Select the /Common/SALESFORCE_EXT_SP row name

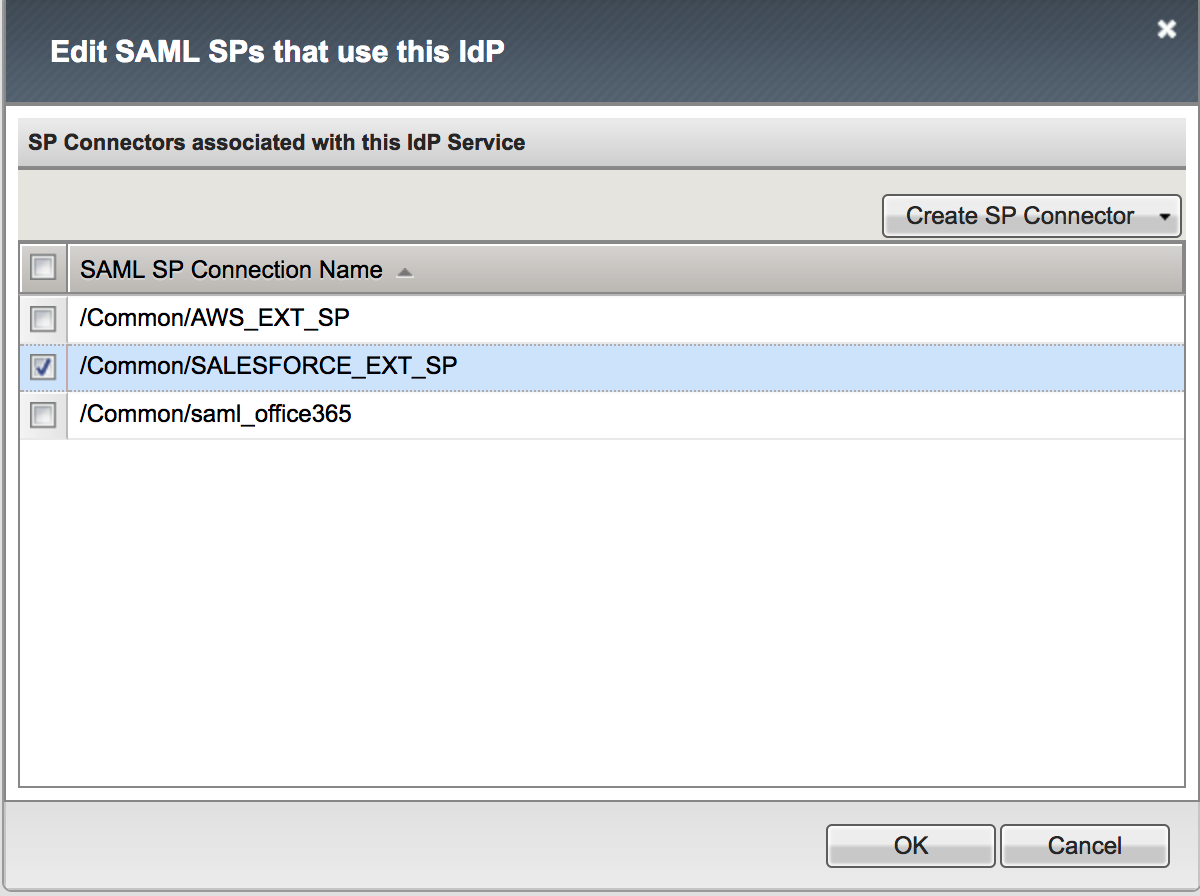tap(268, 367)
